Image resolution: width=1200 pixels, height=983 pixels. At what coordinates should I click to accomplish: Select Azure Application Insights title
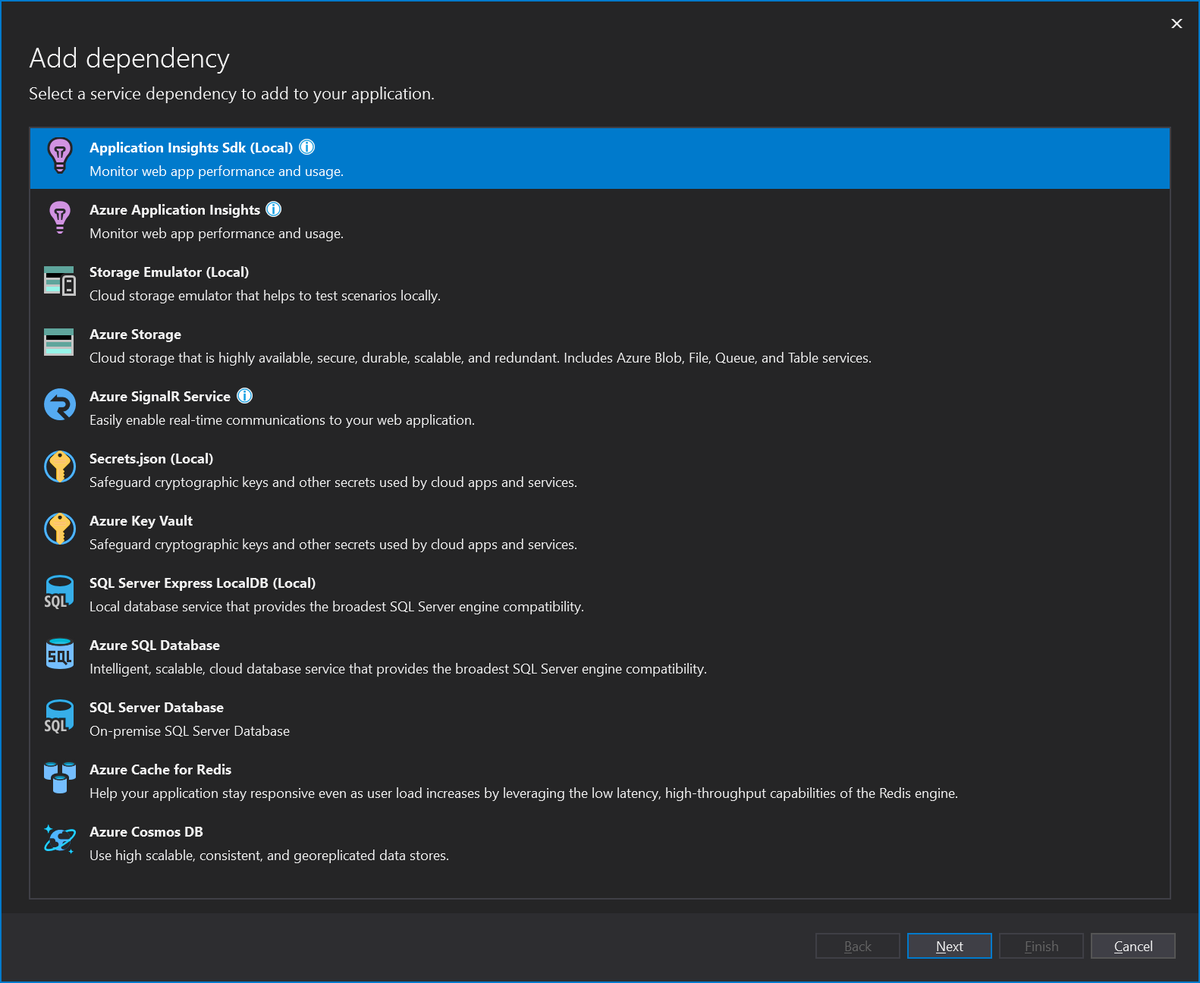click(x=175, y=210)
